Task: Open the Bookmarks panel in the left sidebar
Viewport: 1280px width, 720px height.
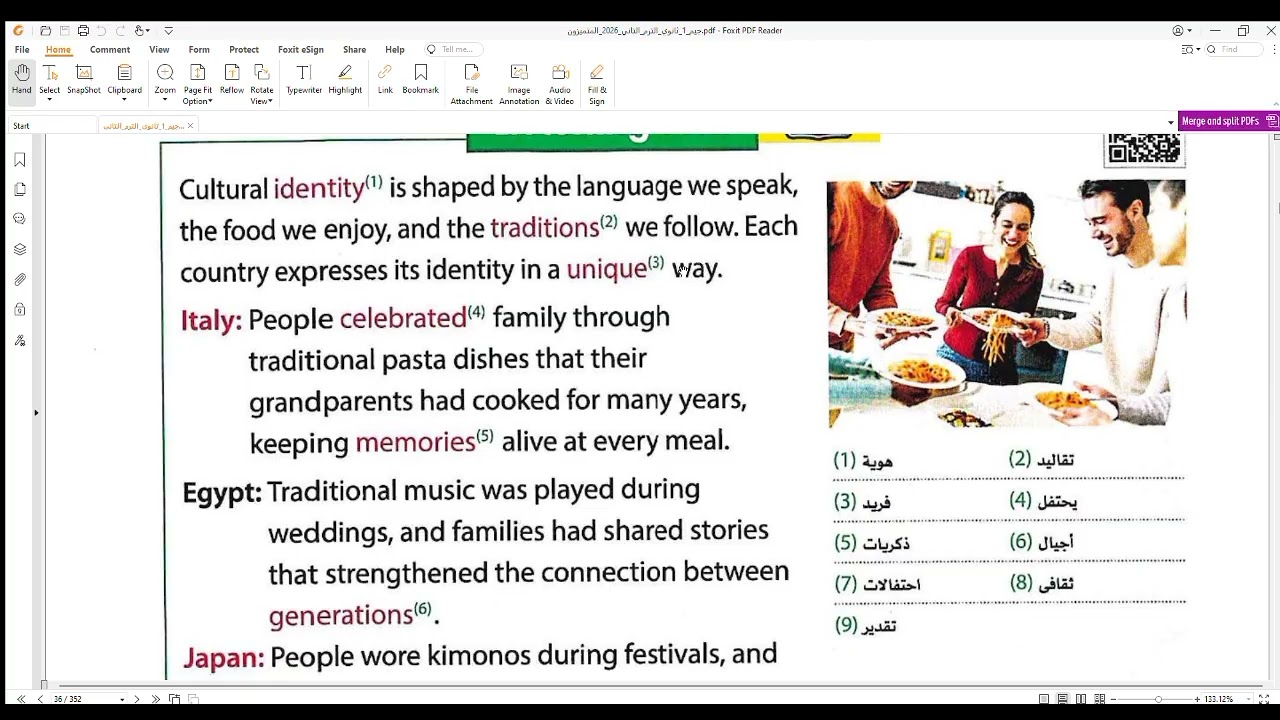Action: [20, 160]
